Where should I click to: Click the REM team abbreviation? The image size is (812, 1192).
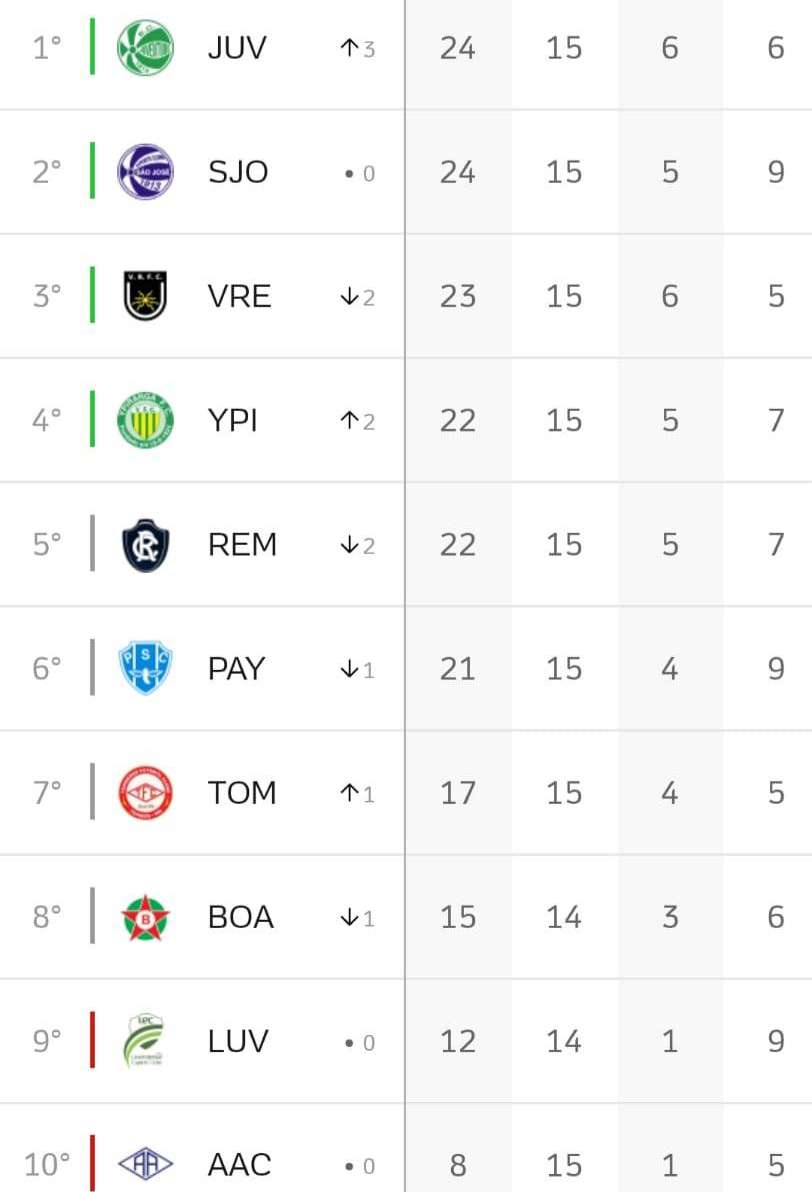[x=242, y=545]
